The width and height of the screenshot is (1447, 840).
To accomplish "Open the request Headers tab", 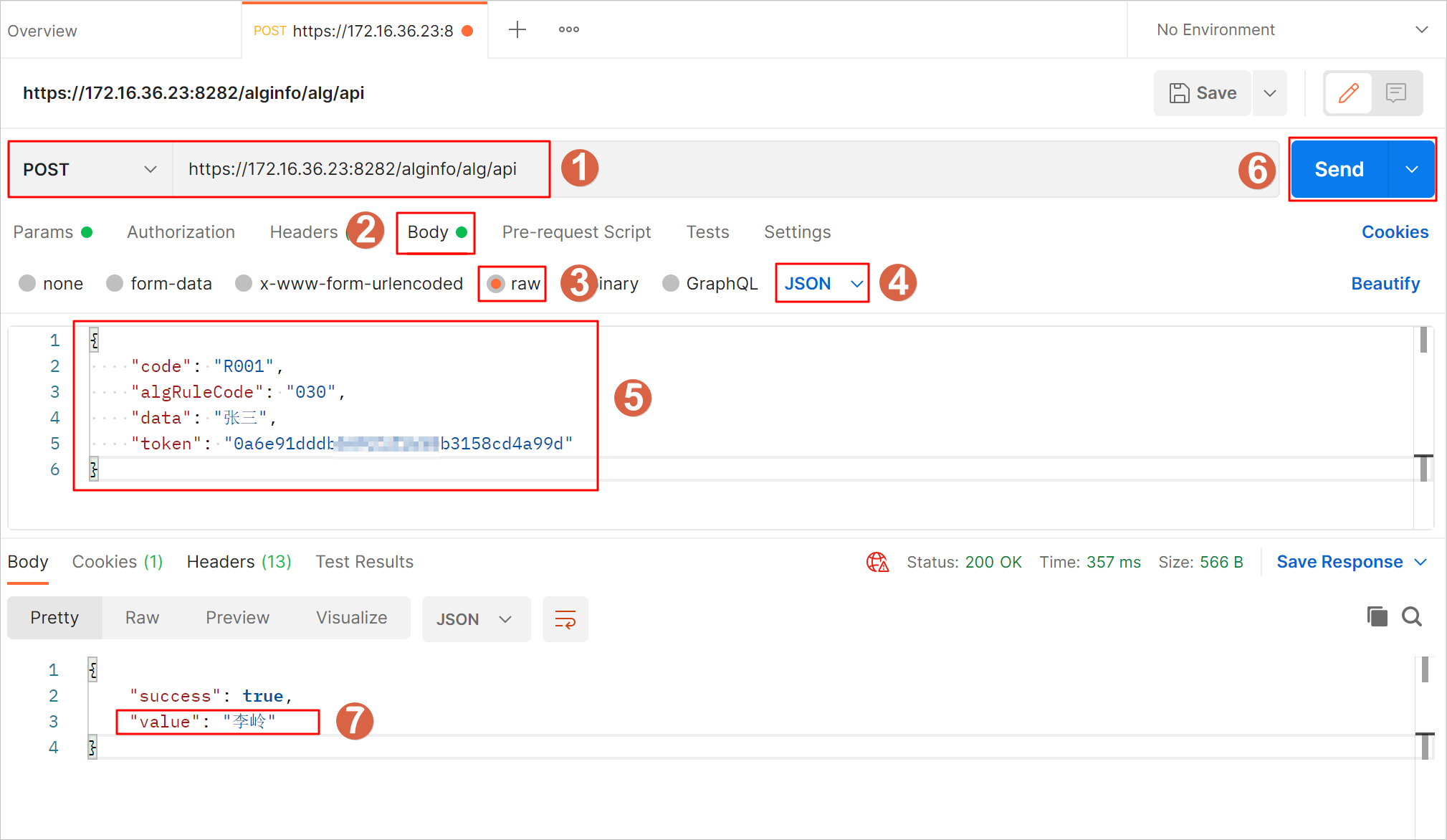I will pos(304,232).
